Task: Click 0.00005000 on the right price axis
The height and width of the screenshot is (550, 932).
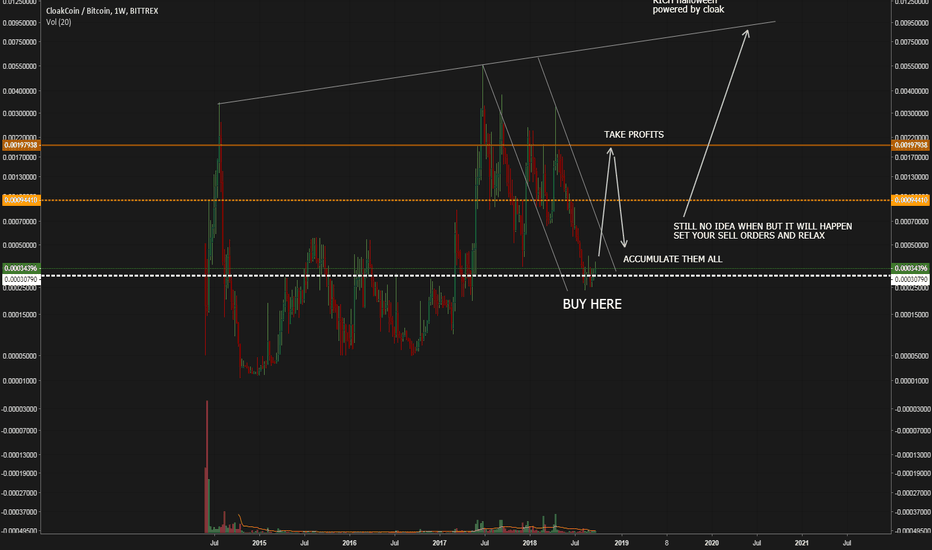Action: click(x=911, y=356)
